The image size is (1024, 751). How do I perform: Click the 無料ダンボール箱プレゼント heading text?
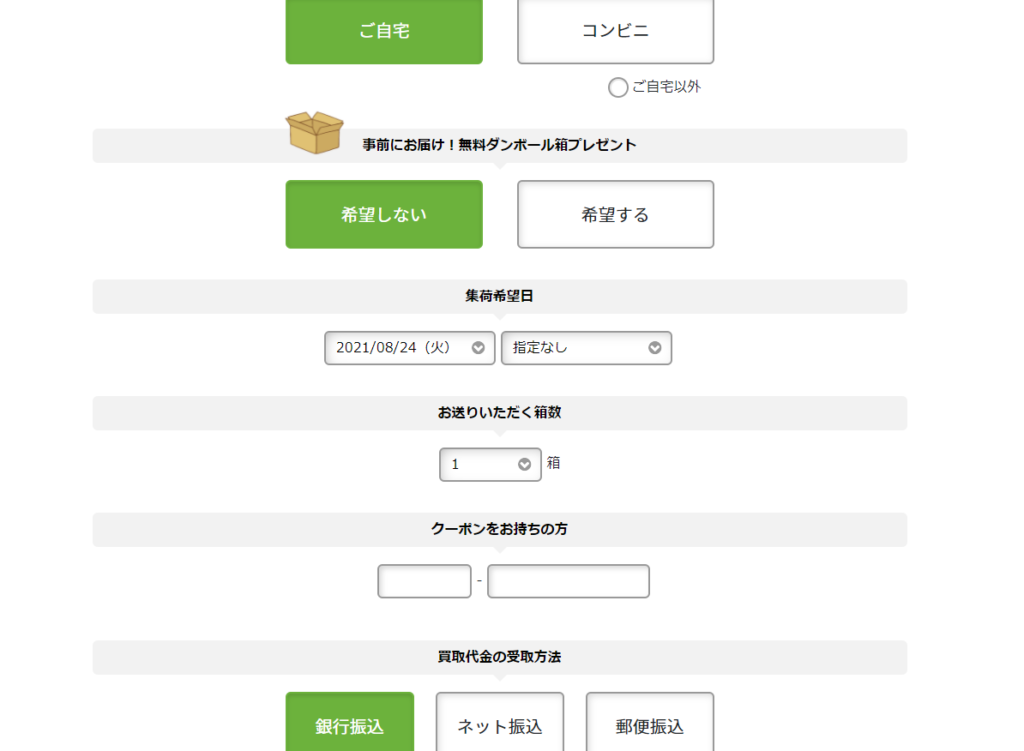tap(499, 145)
